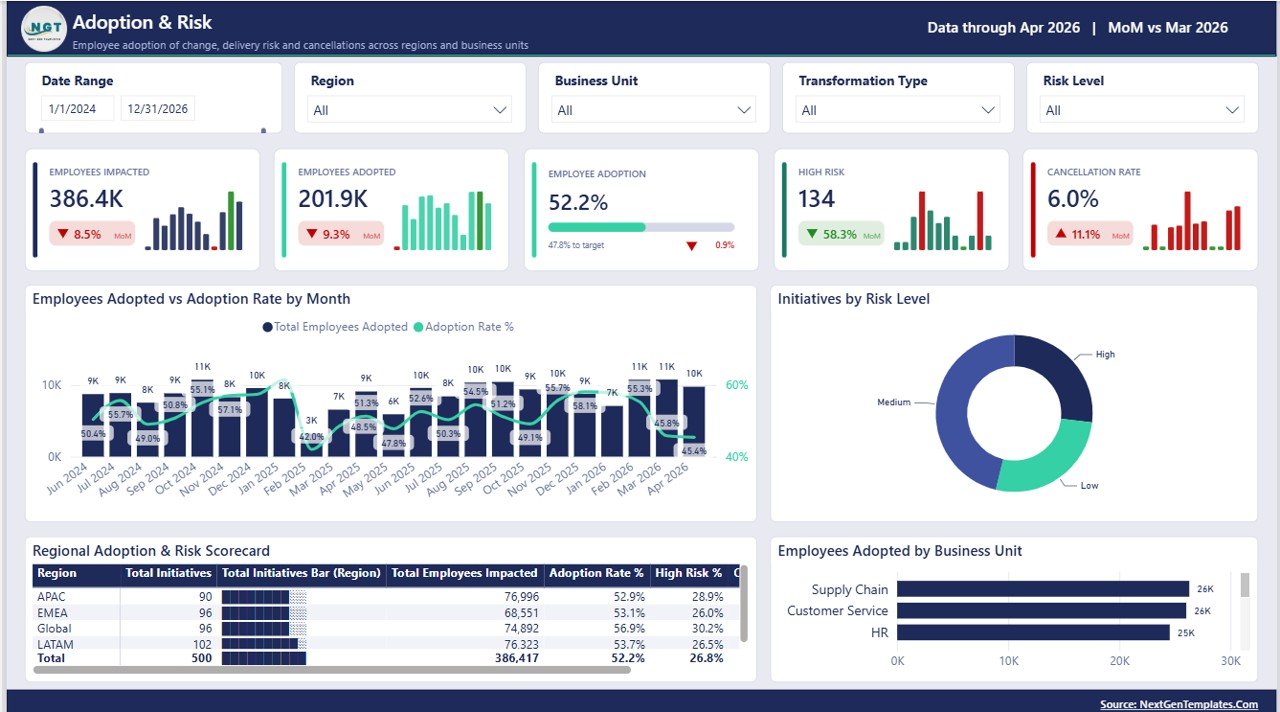This screenshot has height=712, width=1280.
Task: Sort by Total Initiatives Bar (Region) header
Action: [301, 574]
